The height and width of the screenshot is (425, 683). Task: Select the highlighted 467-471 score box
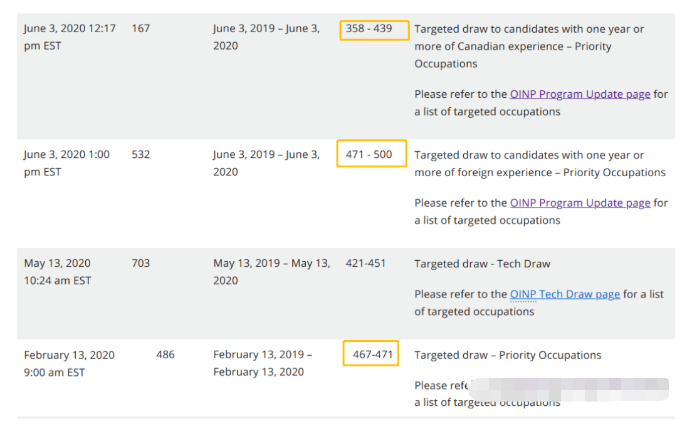coord(370,355)
